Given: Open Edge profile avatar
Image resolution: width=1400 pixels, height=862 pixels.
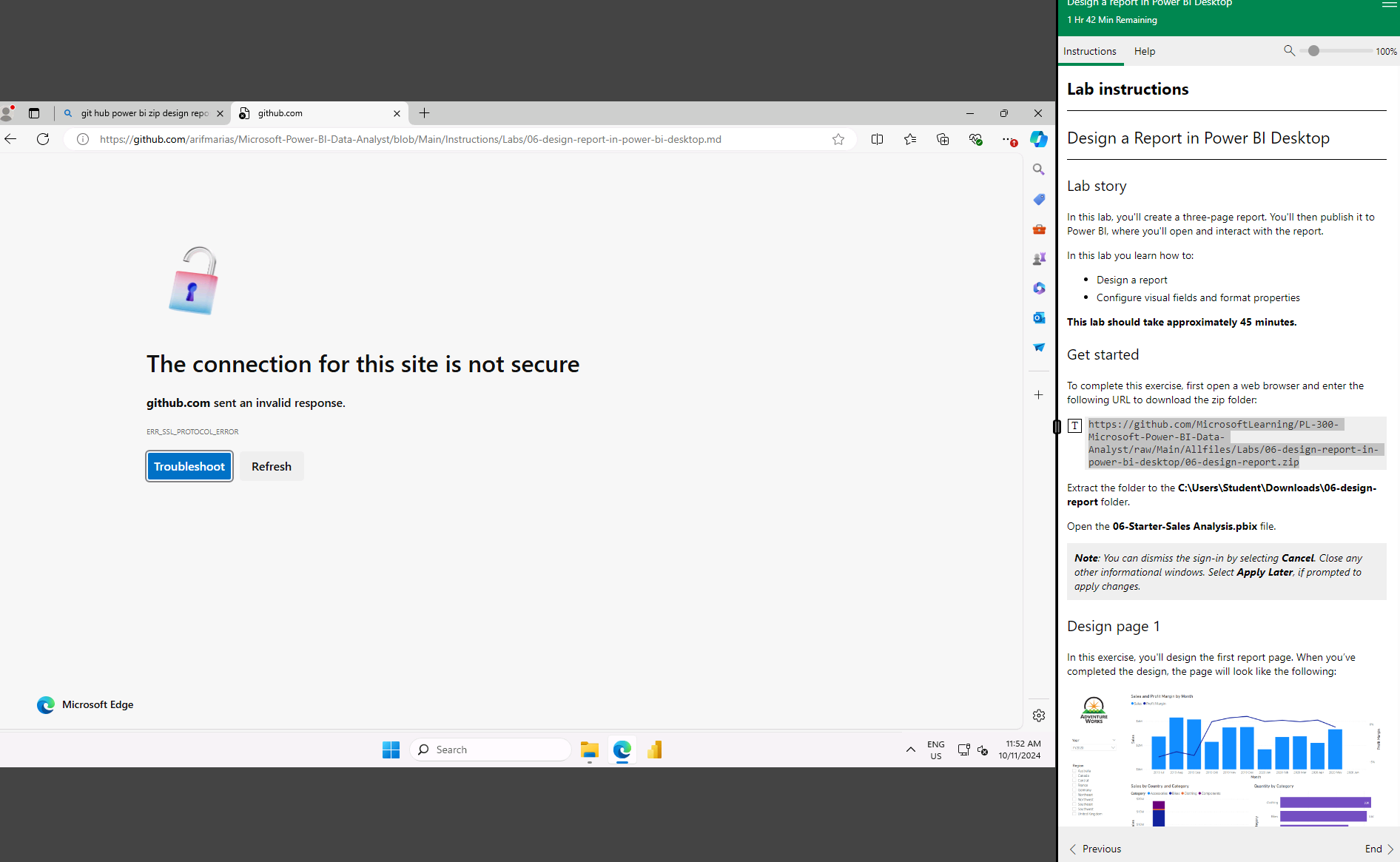Looking at the screenshot, I should 7,113.
